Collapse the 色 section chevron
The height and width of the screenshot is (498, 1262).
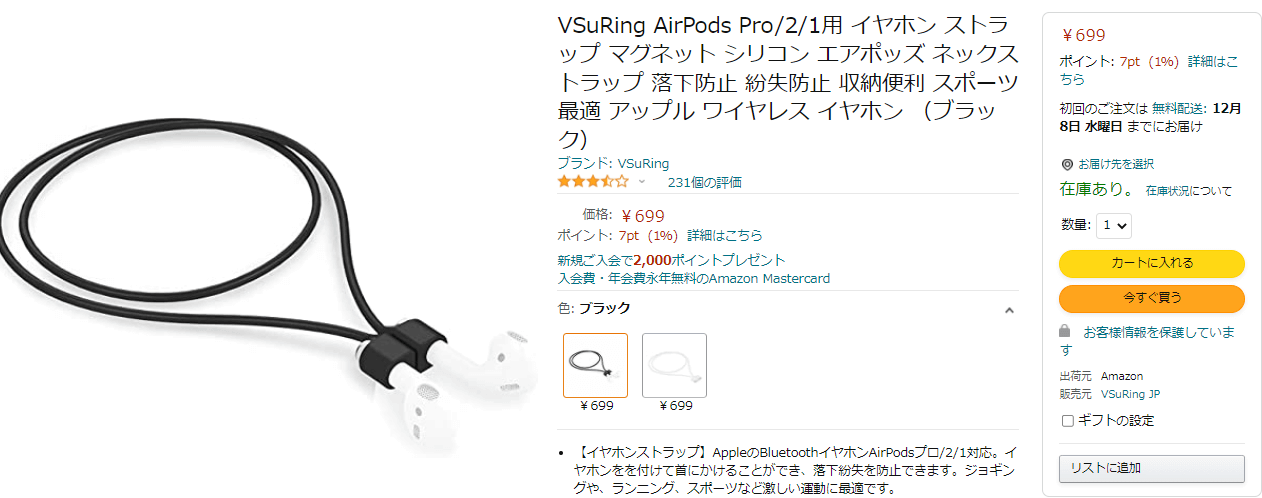[x=1009, y=310]
